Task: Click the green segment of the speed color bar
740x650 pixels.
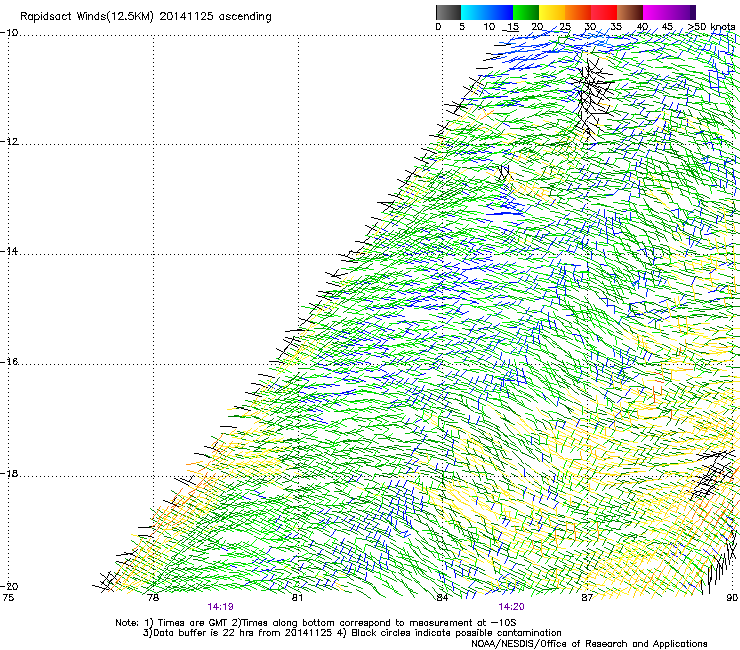Action: click(526, 12)
